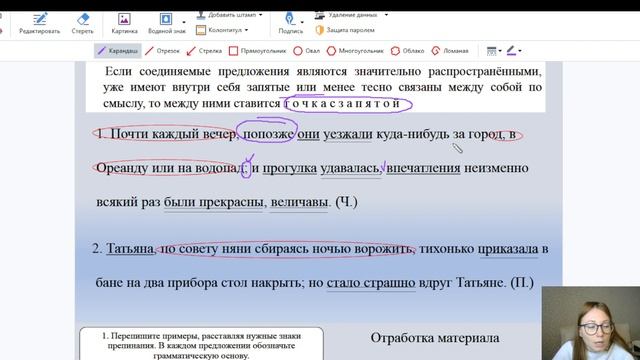The height and width of the screenshot is (360, 640).
Task: Open dropdown arrow beside Водяной знак
Action: (x=184, y=22)
